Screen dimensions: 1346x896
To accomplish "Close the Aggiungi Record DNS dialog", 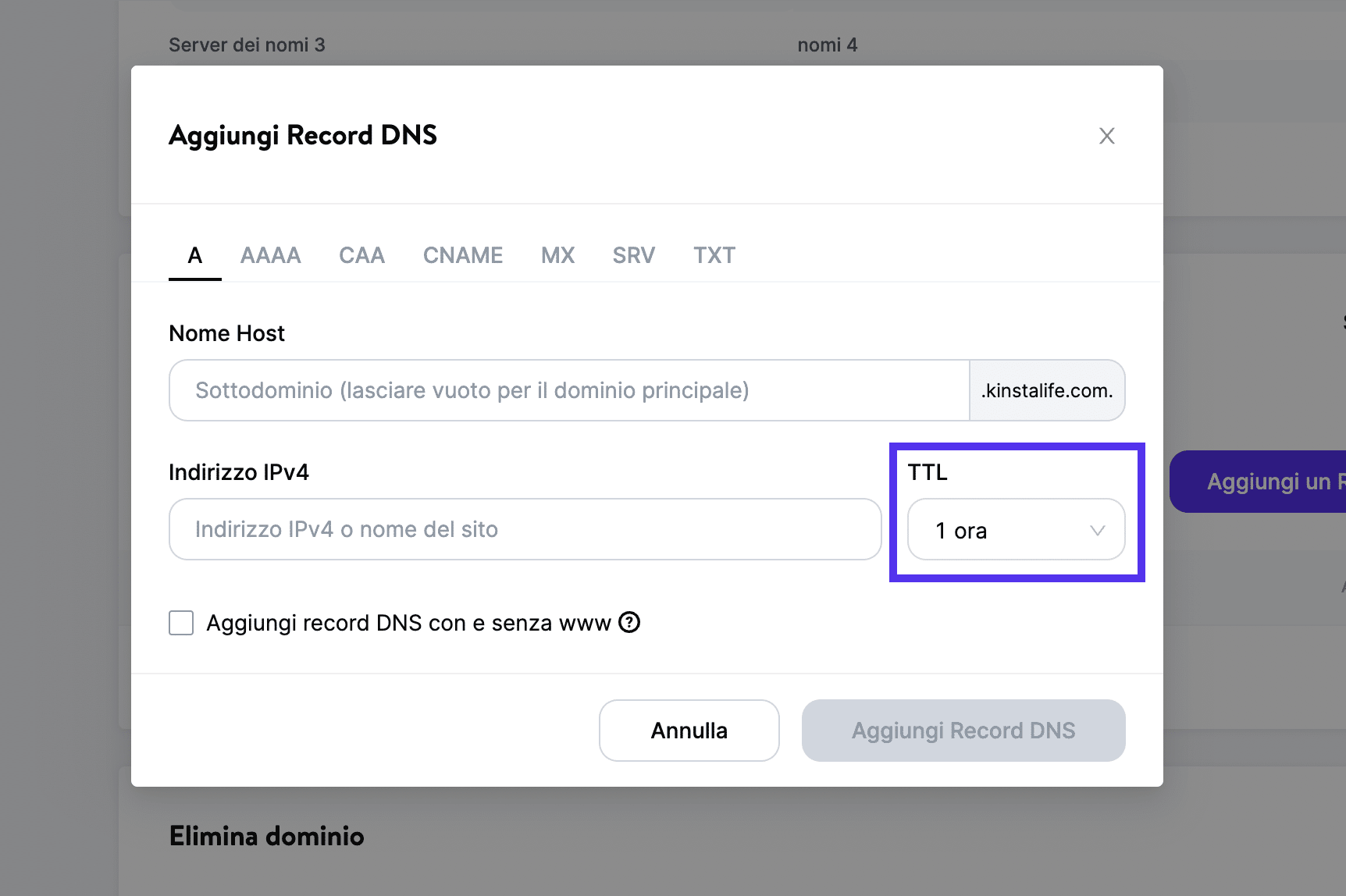I will pos(1106,135).
